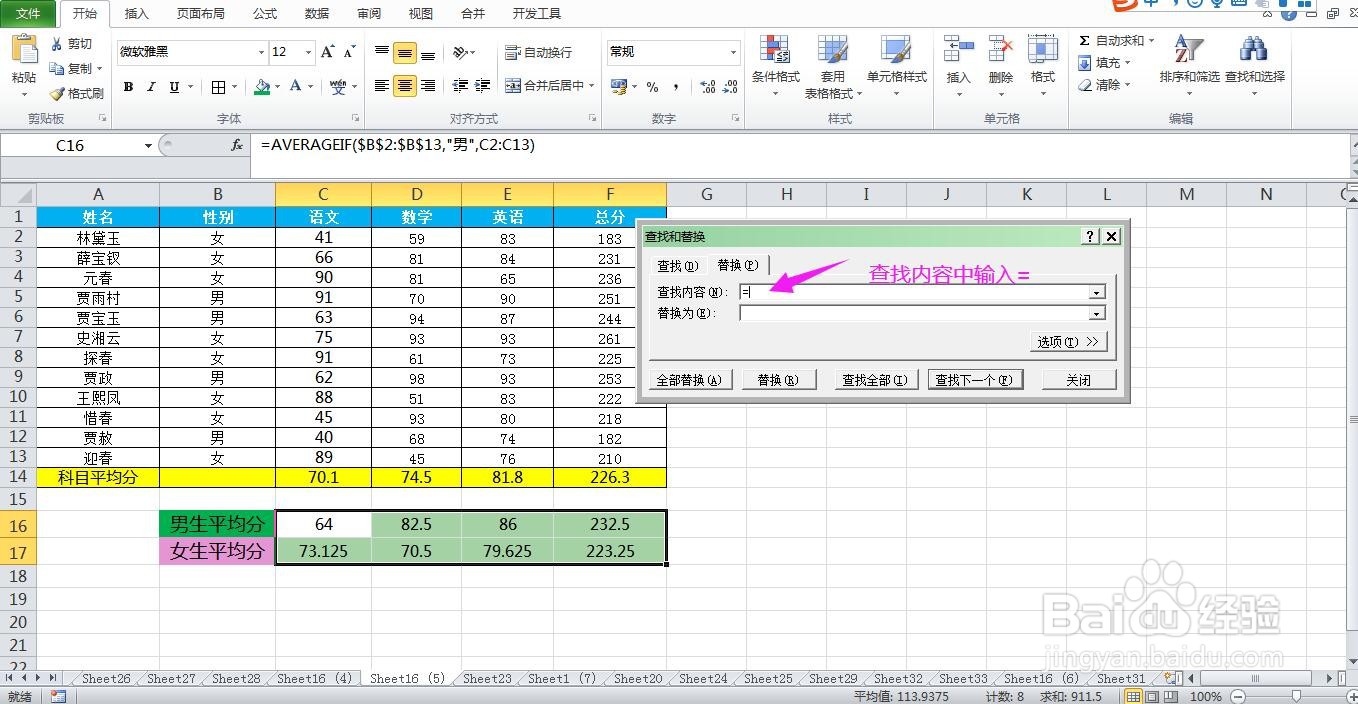Select cell with 科目平均分

pos(98,477)
